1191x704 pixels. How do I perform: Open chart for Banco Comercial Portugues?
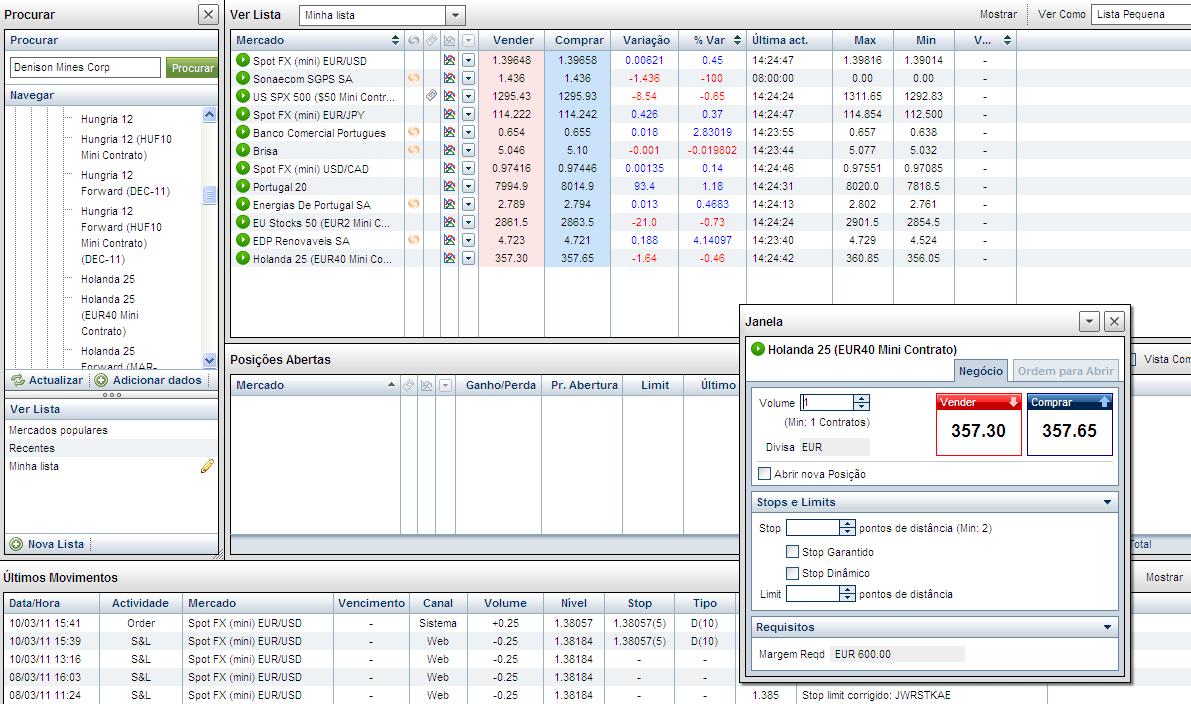click(450, 132)
